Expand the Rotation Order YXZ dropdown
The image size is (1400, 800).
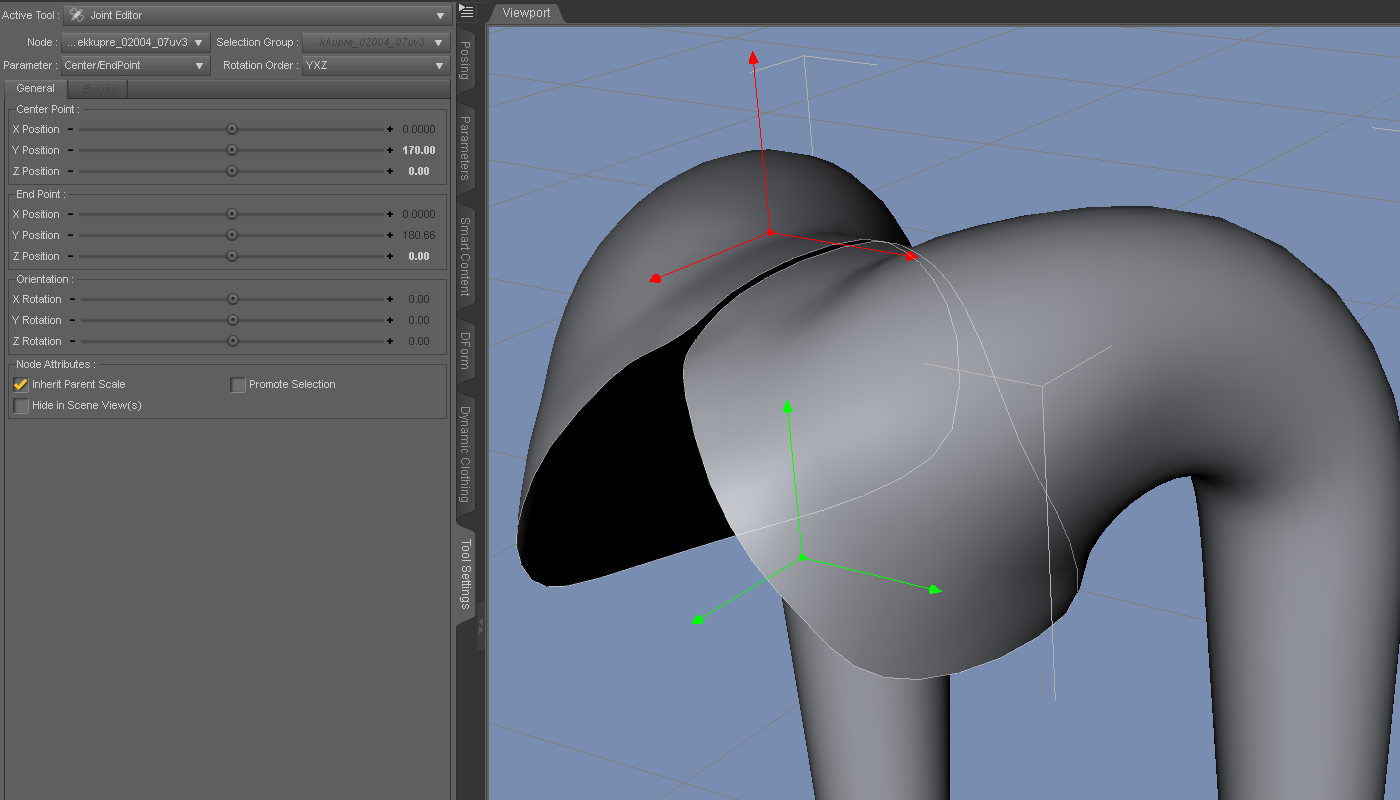(375, 66)
